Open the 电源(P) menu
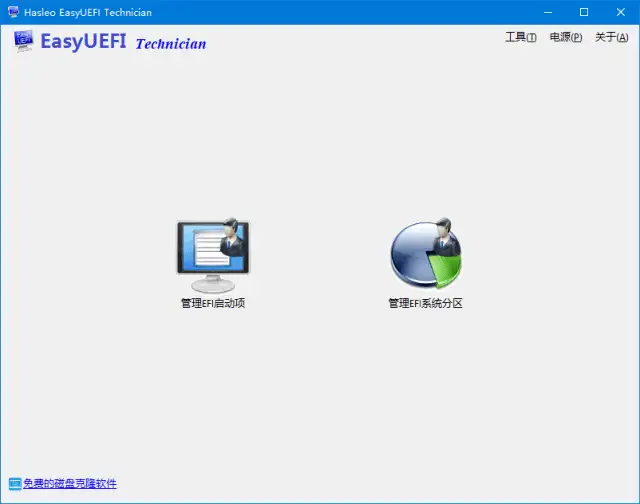 point(566,38)
